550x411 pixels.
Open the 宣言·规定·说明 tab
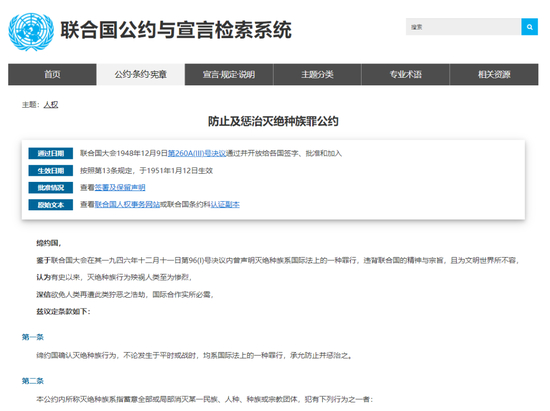229,74
